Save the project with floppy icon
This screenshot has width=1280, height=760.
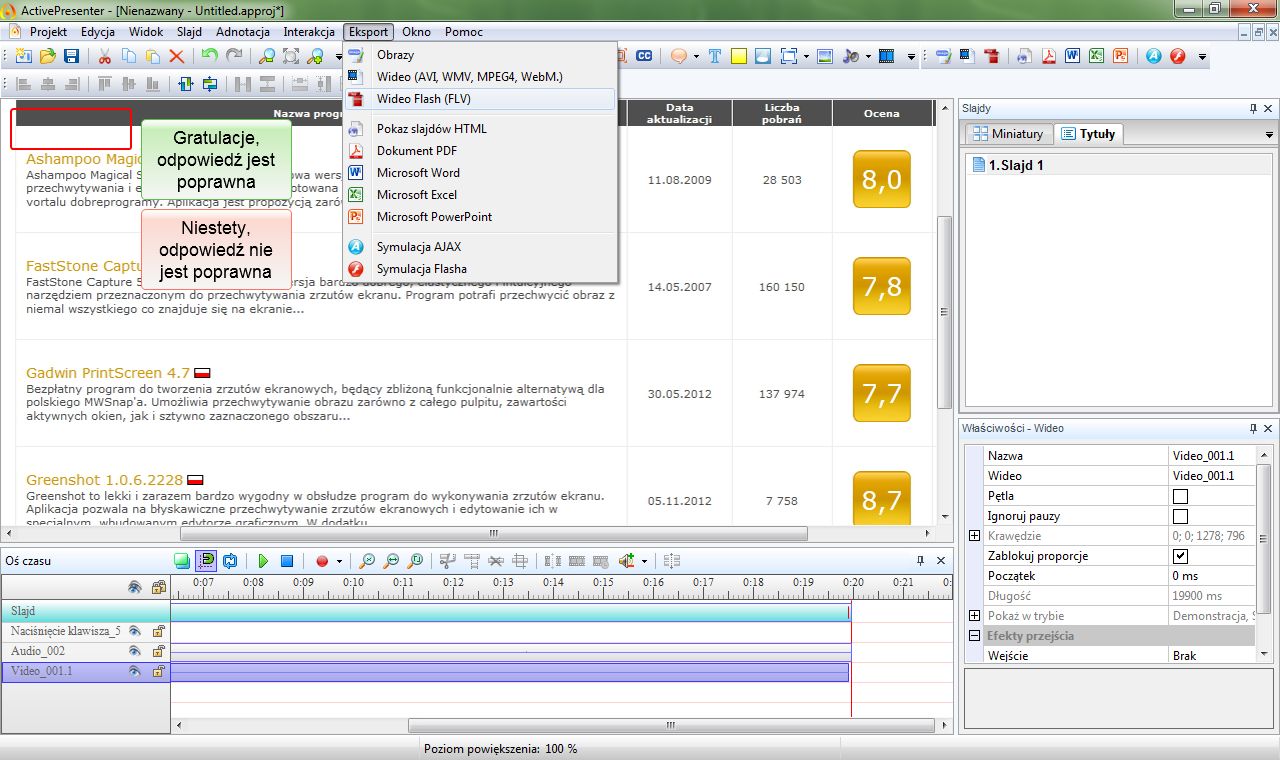pos(71,57)
